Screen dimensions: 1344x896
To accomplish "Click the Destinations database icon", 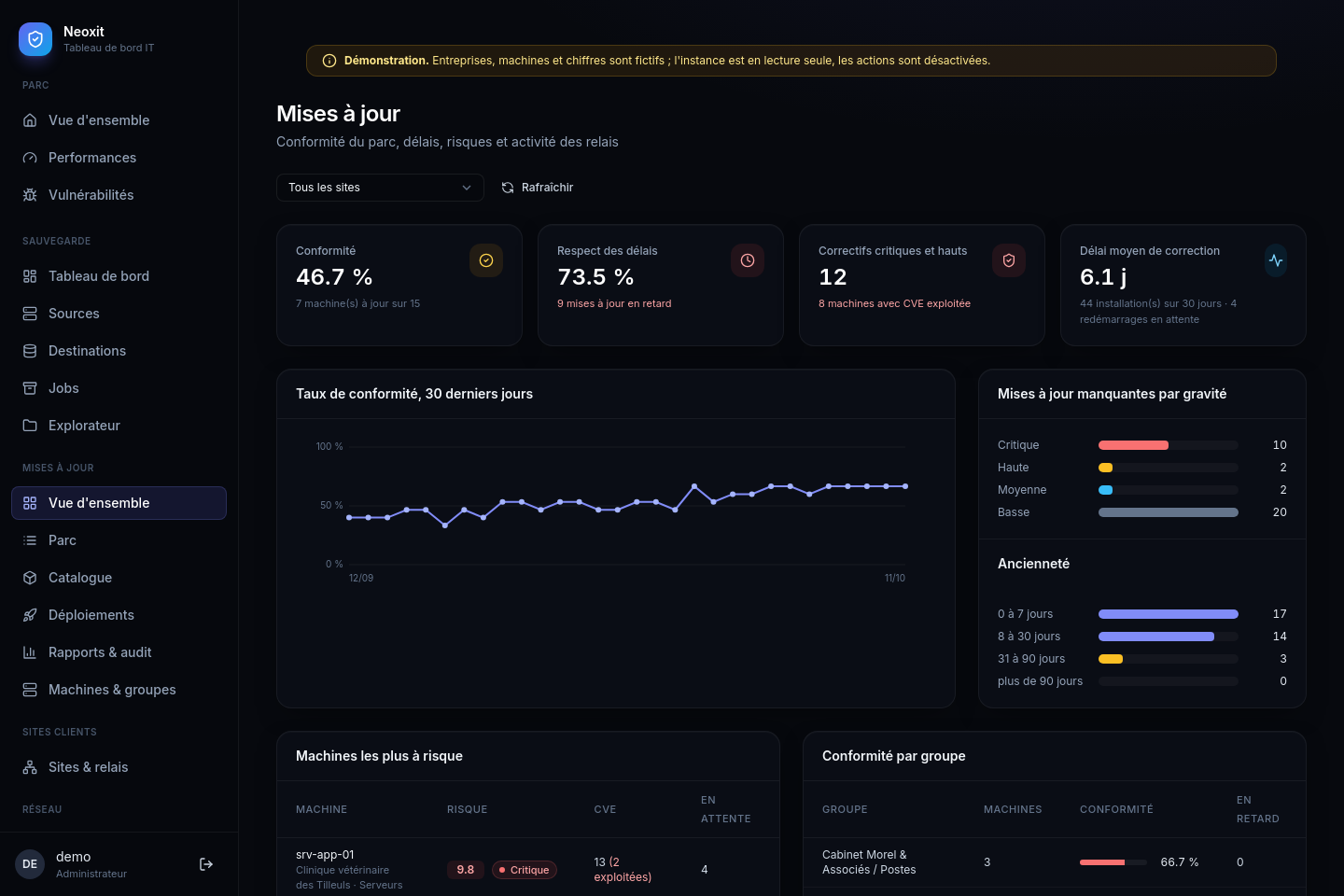I will click(30, 351).
